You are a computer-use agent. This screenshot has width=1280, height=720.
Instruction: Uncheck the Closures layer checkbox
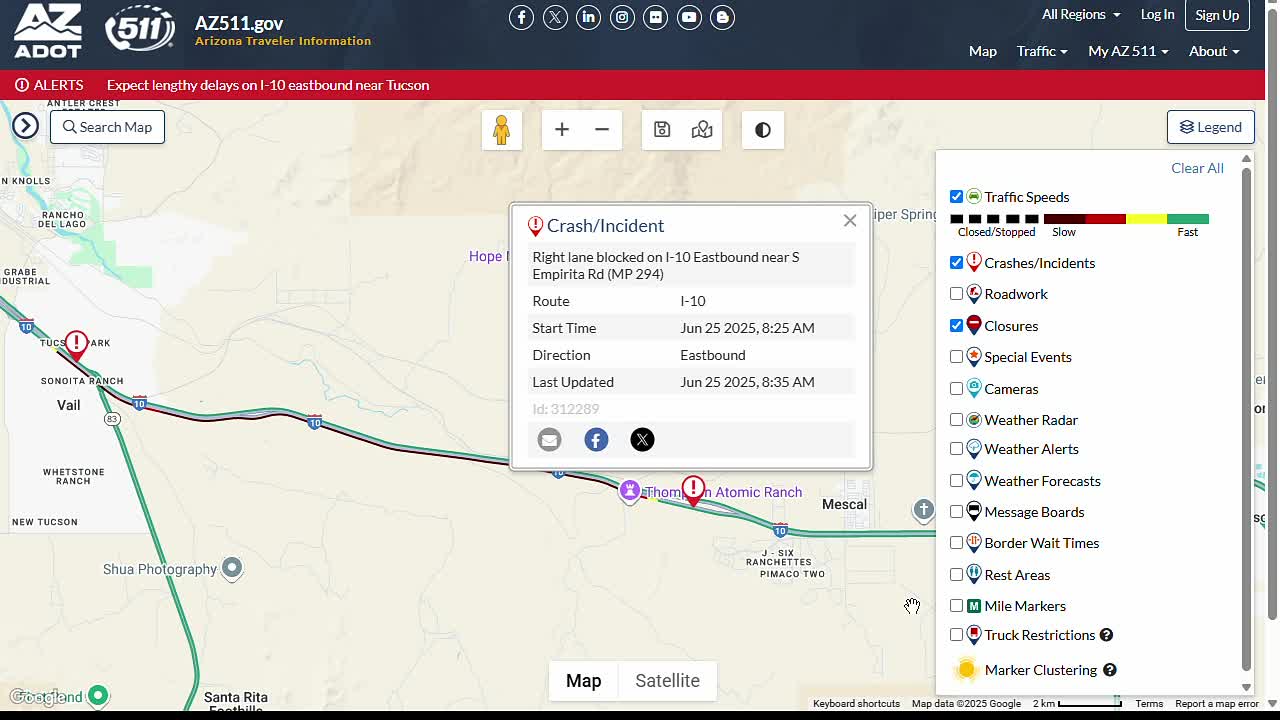(957, 326)
